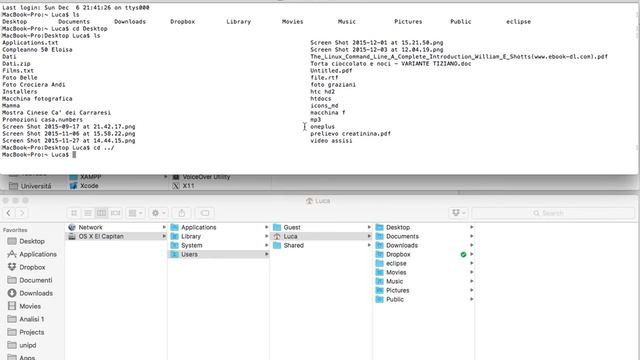Select the Users folder in second column
The image size is (640, 360).
[219, 254]
